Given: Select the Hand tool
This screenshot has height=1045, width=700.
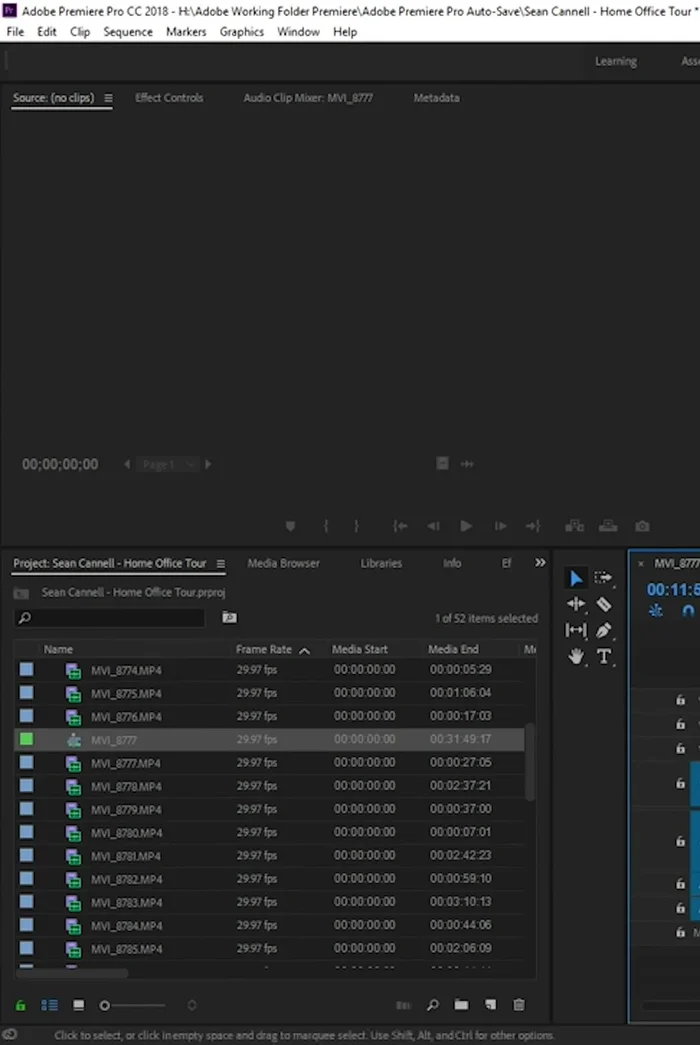Looking at the screenshot, I should 576,656.
